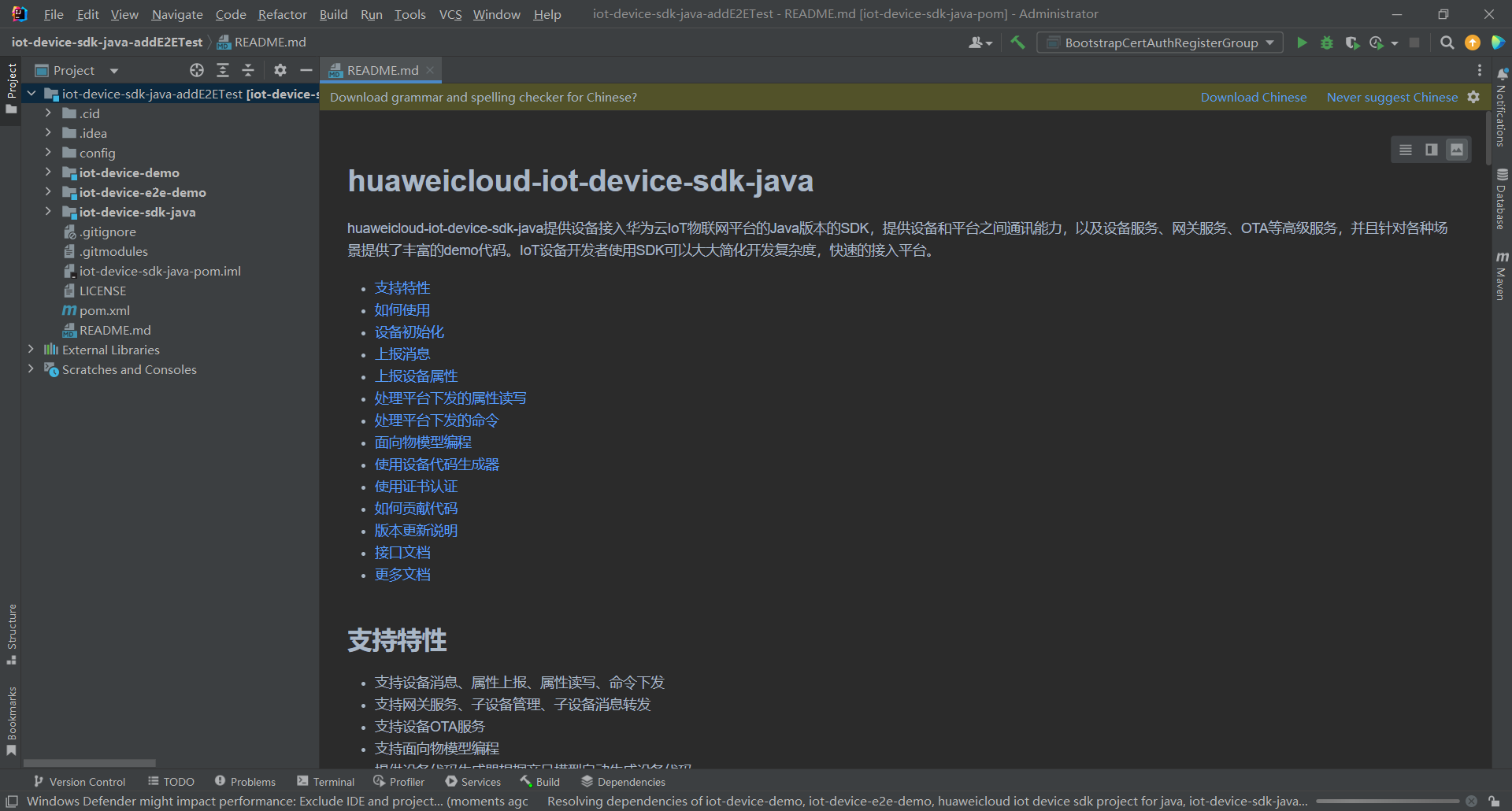Screen dimensions: 1512x811
Task: Follow the 更多文档 link
Action: tap(402, 575)
